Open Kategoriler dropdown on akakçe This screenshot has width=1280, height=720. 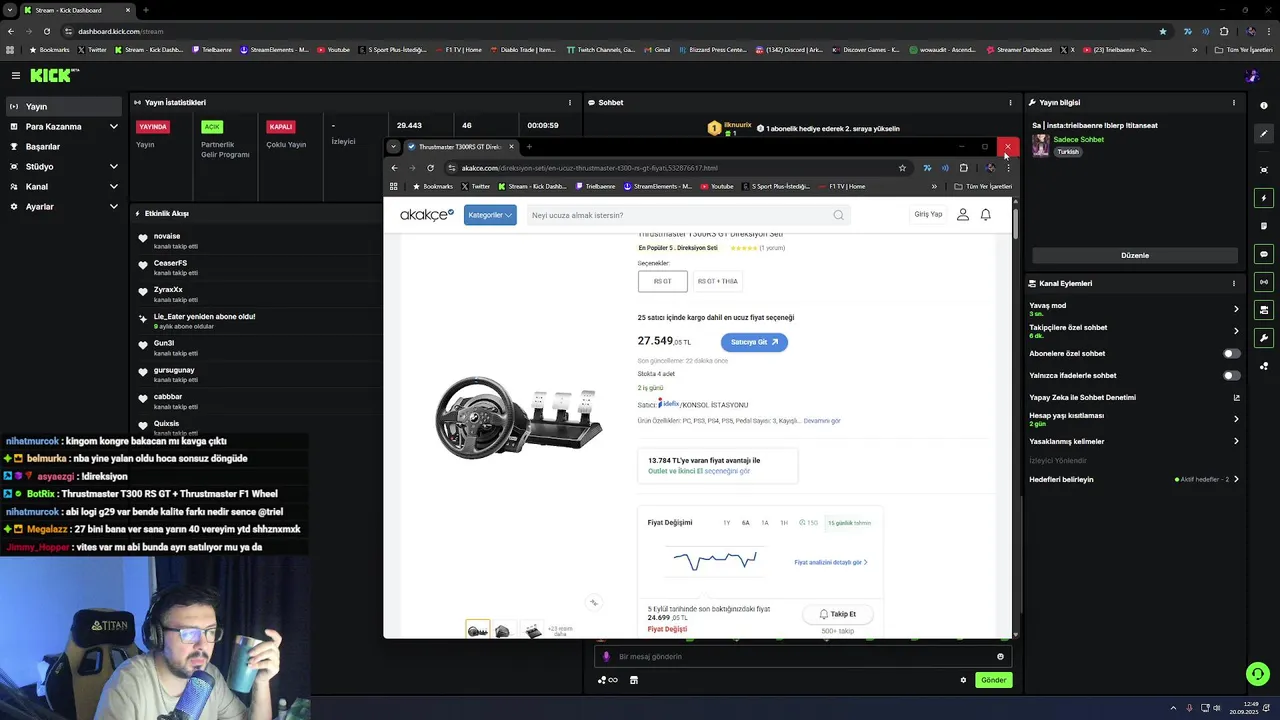click(490, 215)
